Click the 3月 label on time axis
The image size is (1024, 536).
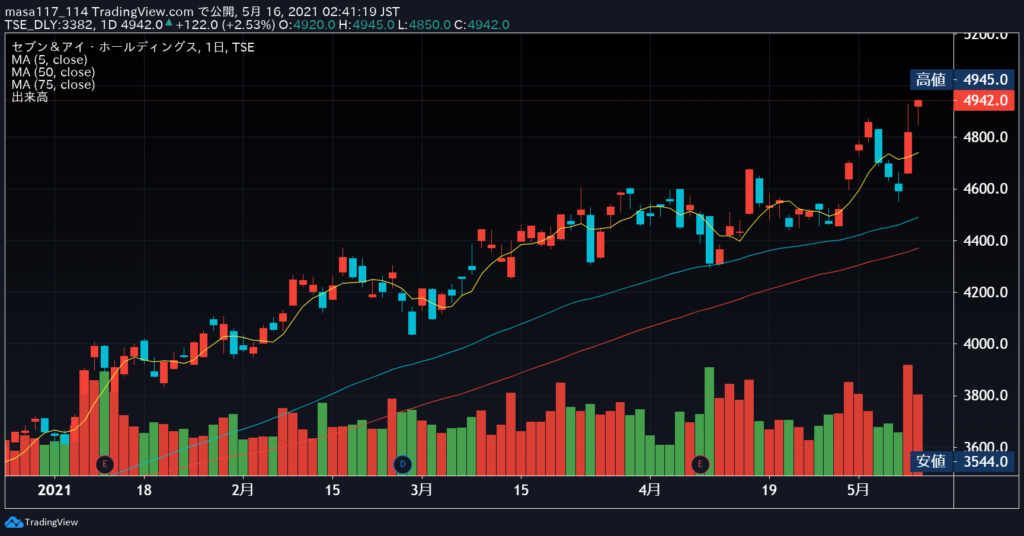pyautogui.click(x=422, y=490)
